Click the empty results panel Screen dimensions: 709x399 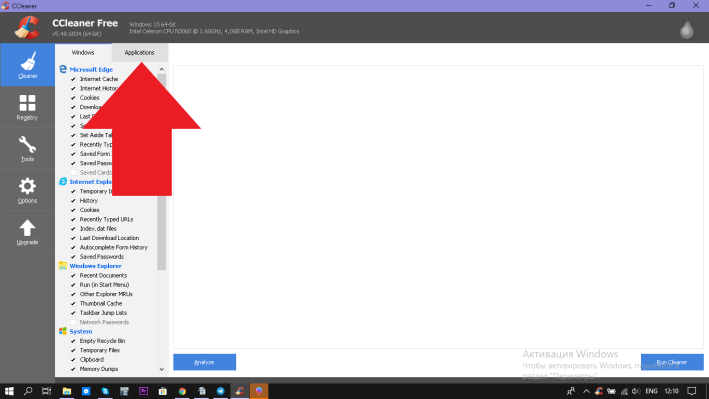pyautogui.click(x=438, y=207)
